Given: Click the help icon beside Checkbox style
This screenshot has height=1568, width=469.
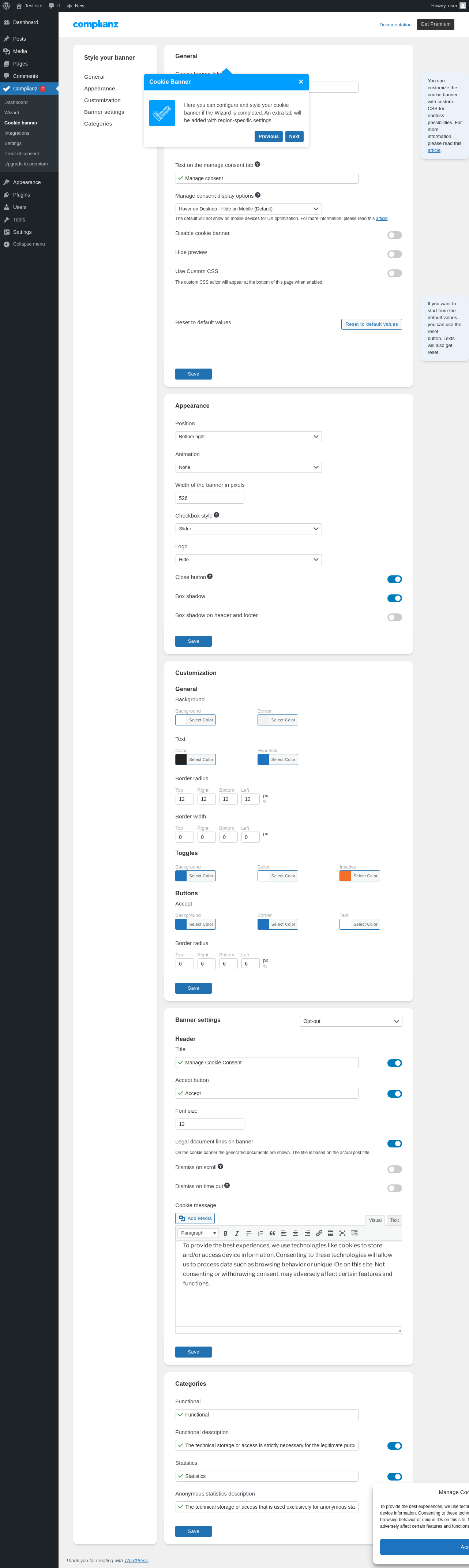Looking at the screenshot, I should [216, 515].
